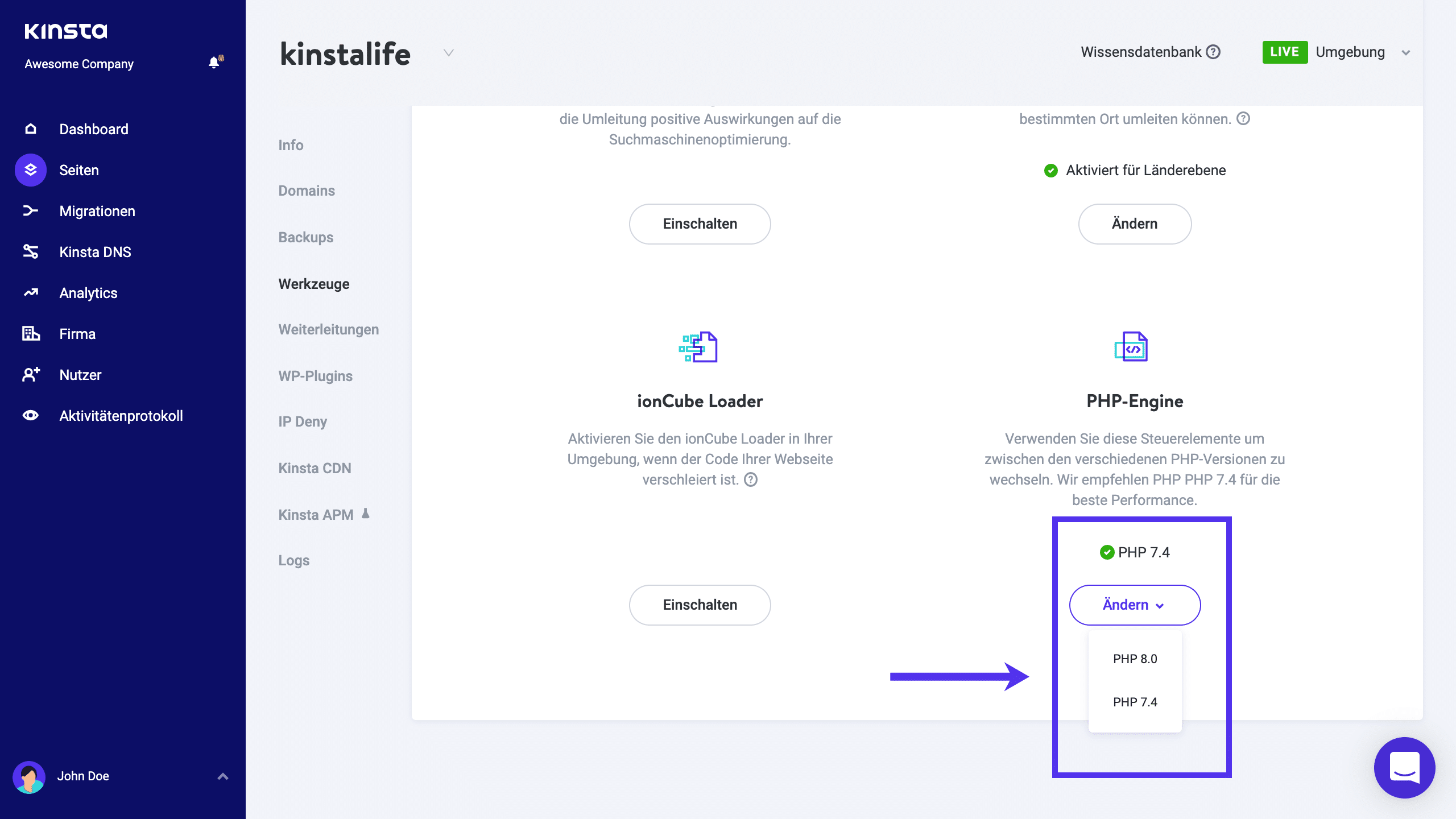Click the green PHP 7.4 status checkmark
This screenshot has height=819, width=1456.
coord(1106,552)
